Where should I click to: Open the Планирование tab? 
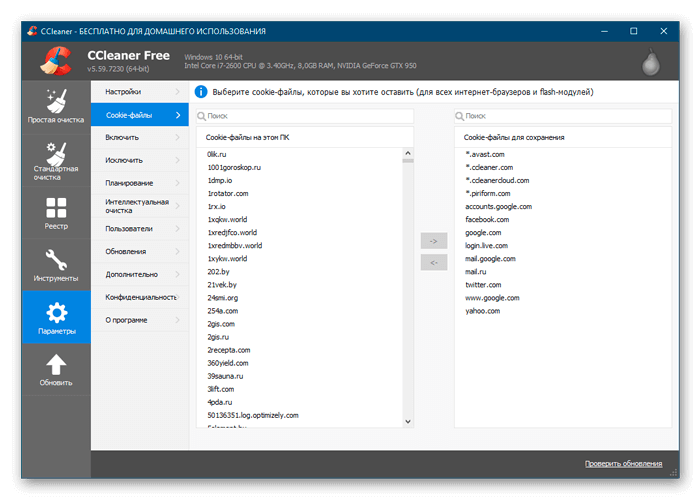pyautogui.click(x=140, y=183)
